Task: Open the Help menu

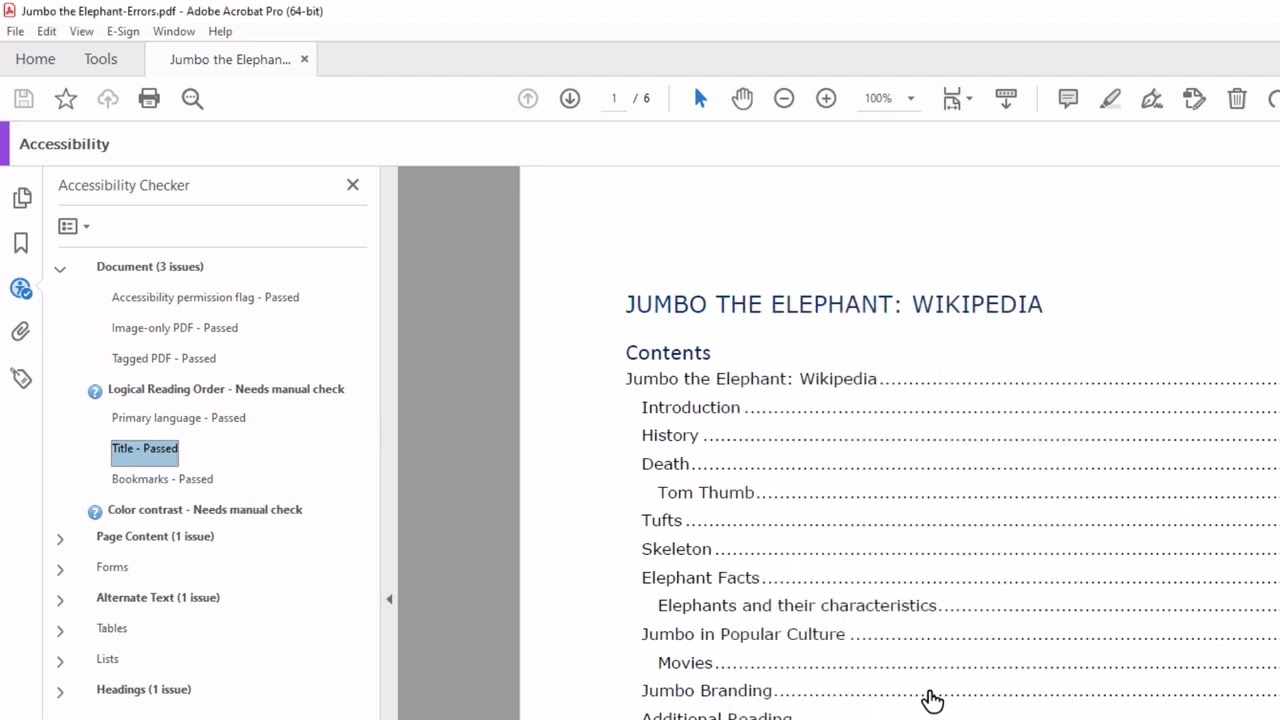Action: 220,32
